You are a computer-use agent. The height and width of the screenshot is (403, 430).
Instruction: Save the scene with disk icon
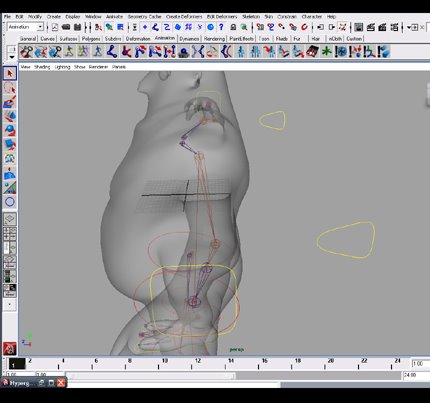pyautogui.click(x=77, y=27)
